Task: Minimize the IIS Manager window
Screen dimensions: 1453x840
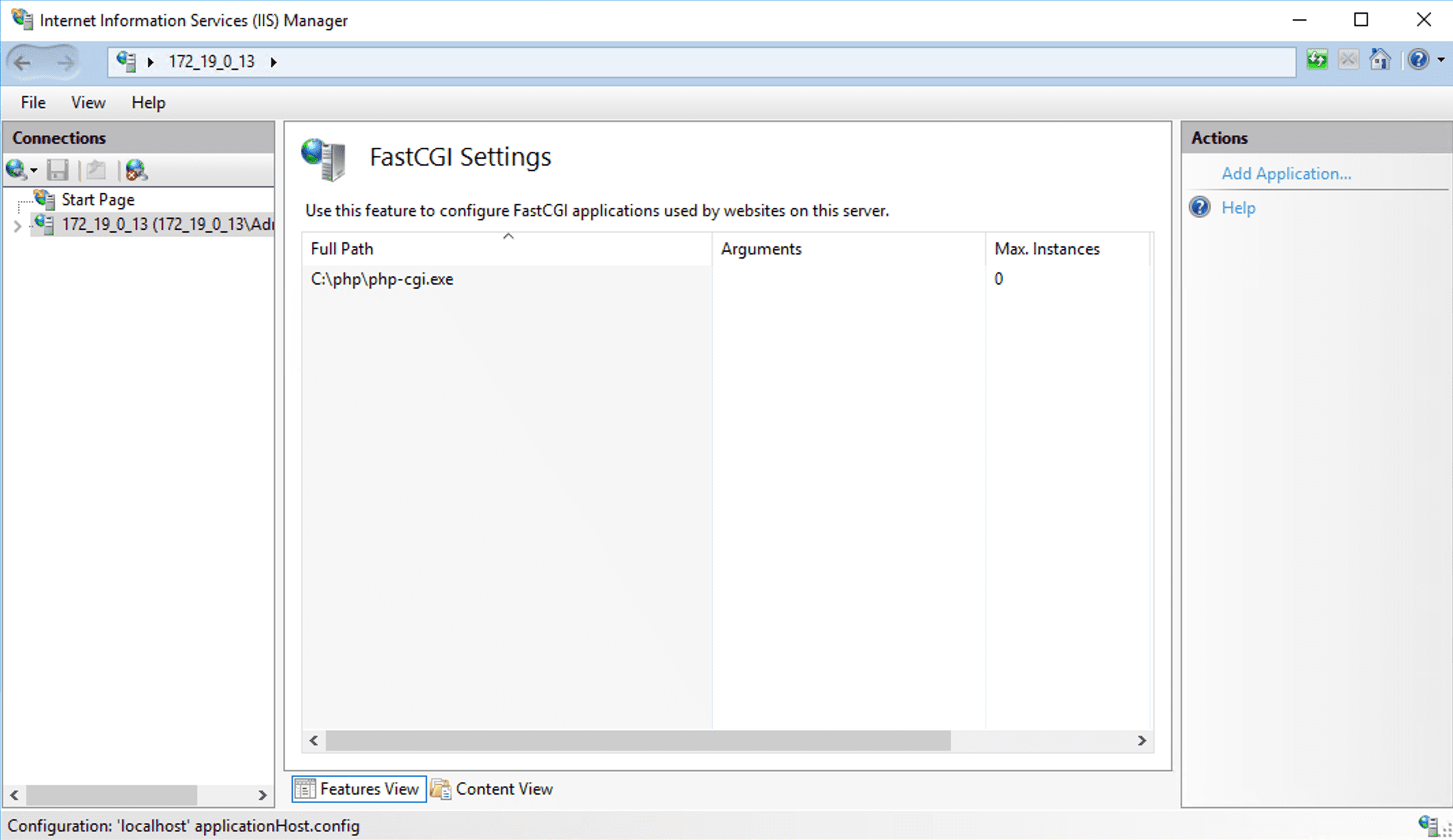Action: [1300, 21]
